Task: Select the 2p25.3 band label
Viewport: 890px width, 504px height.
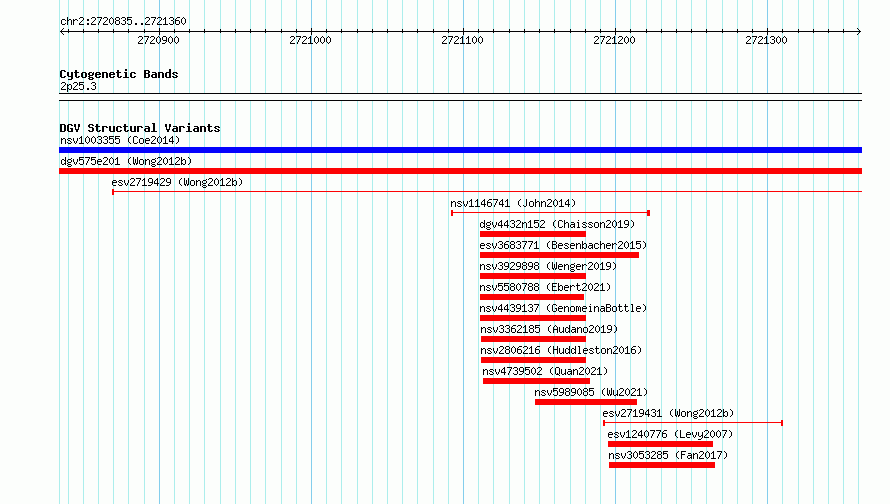Action: [78, 87]
